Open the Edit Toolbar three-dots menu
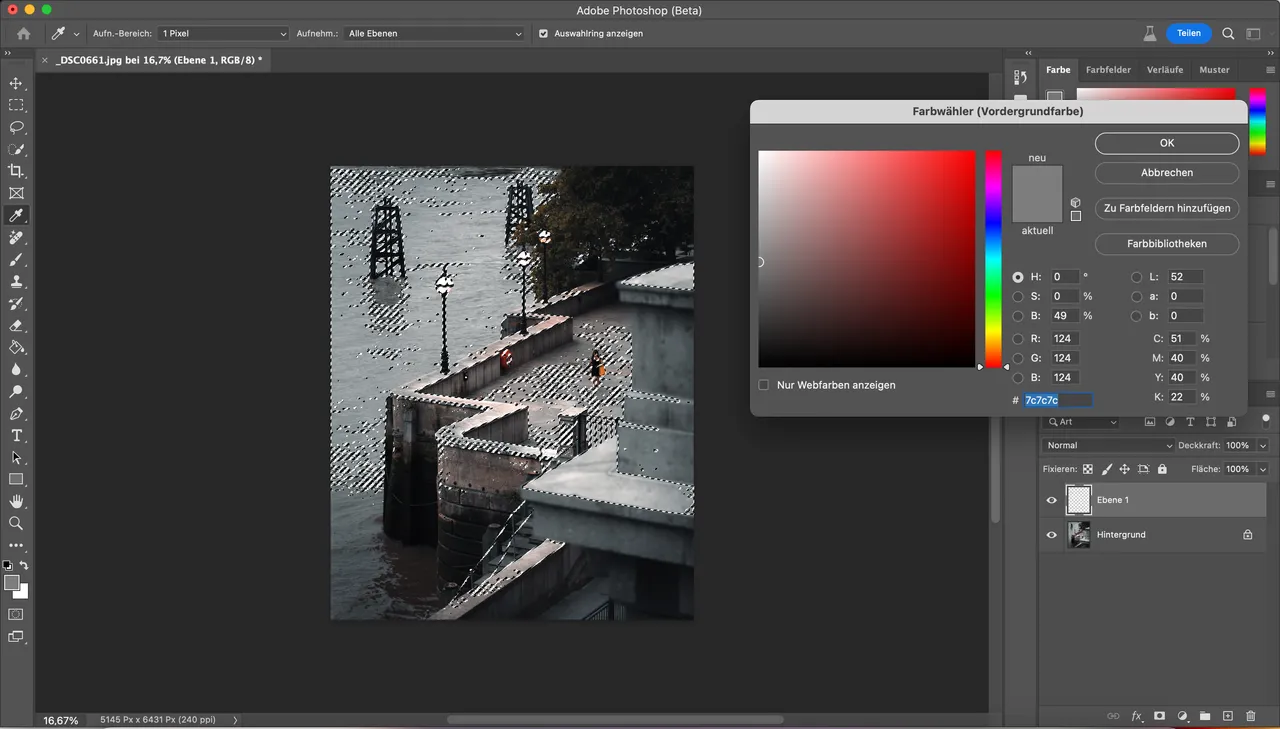This screenshot has height=729, width=1280. point(16,546)
